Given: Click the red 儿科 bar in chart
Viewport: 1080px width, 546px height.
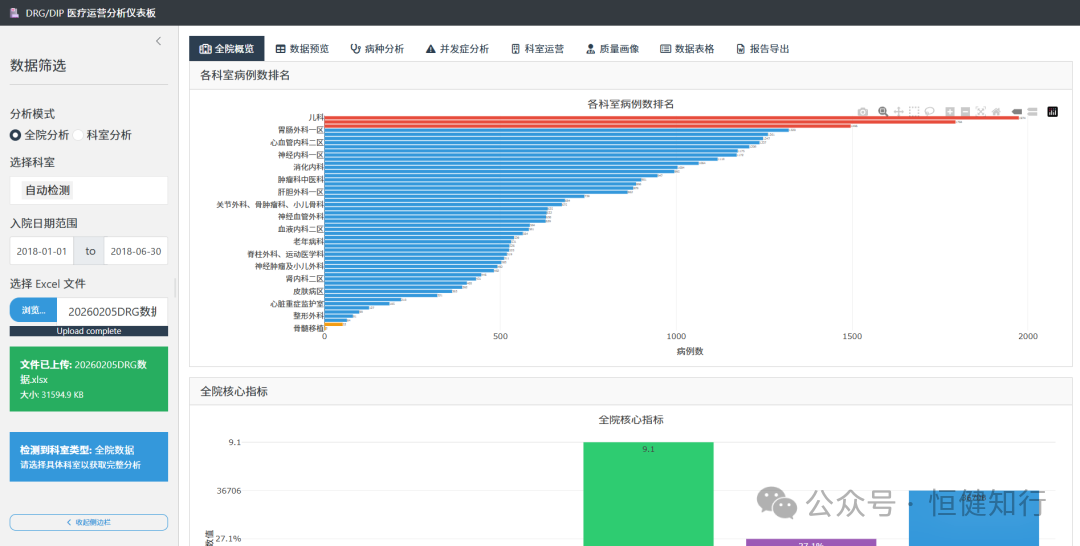Looking at the screenshot, I should tap(672, 118).
